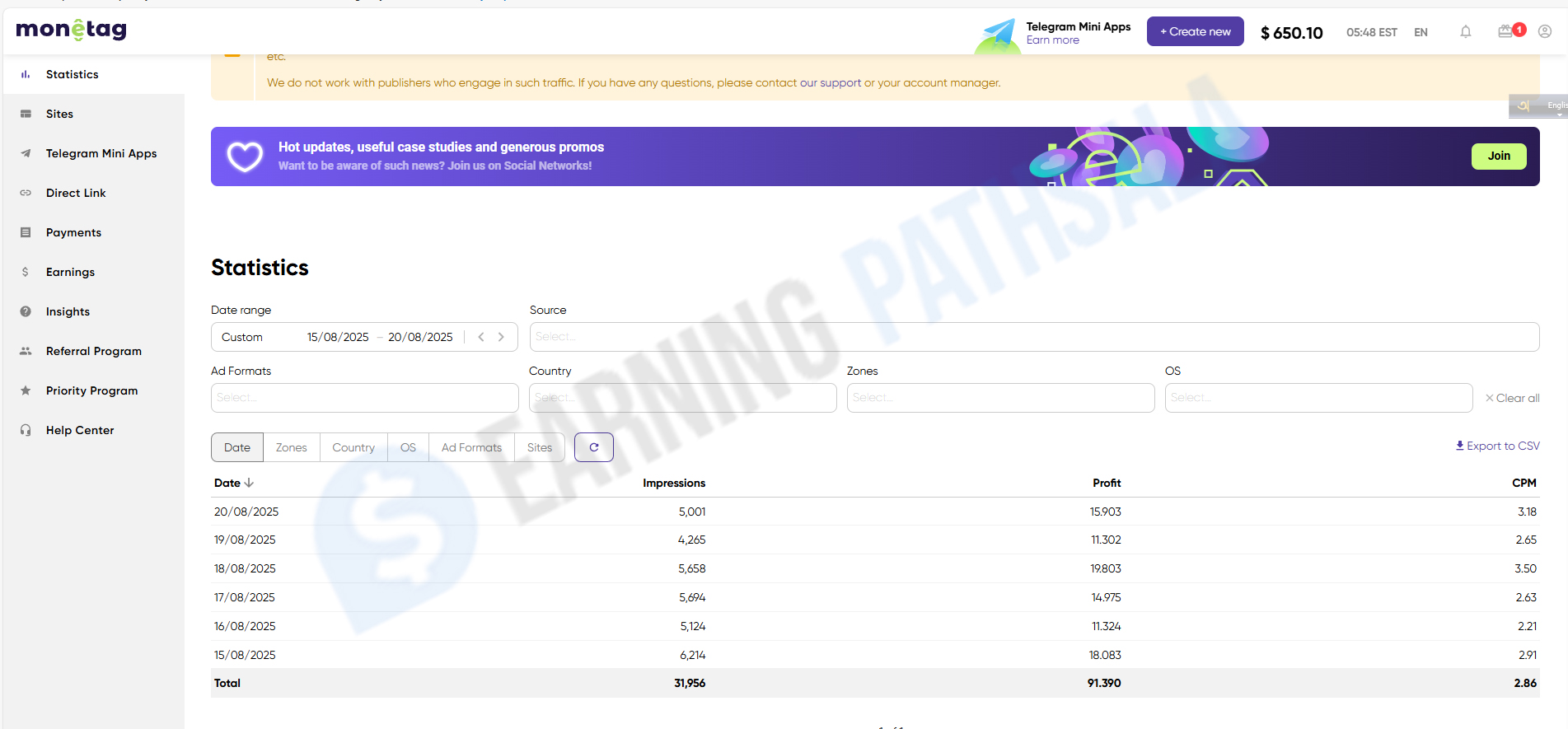
Task: Click the Export to CSV link
Action: (1497, 446)
